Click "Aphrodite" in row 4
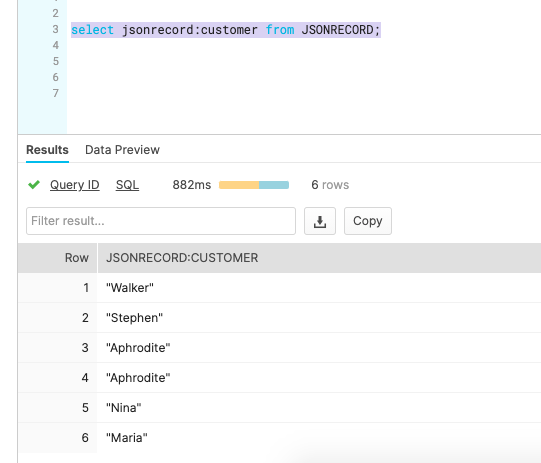 click(x=138, y=378)
